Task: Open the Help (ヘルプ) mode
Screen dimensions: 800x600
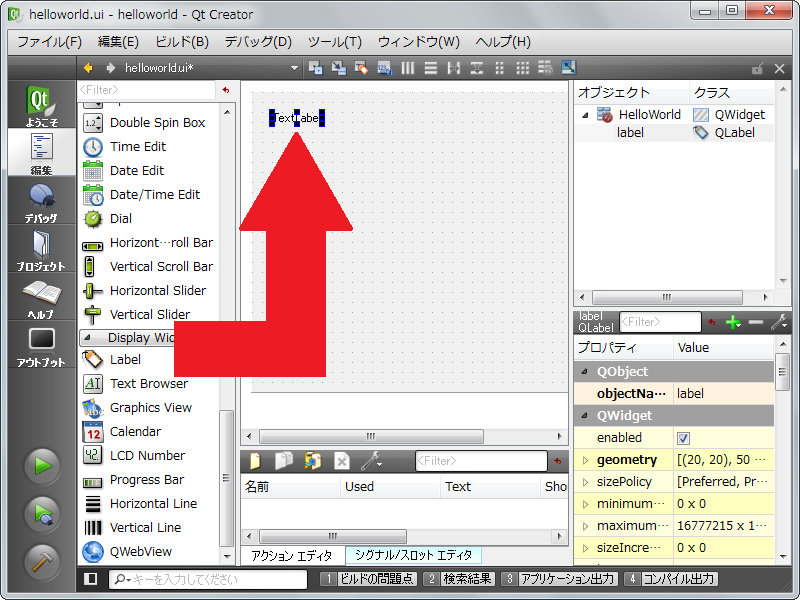Action: [x=42, y=298]
